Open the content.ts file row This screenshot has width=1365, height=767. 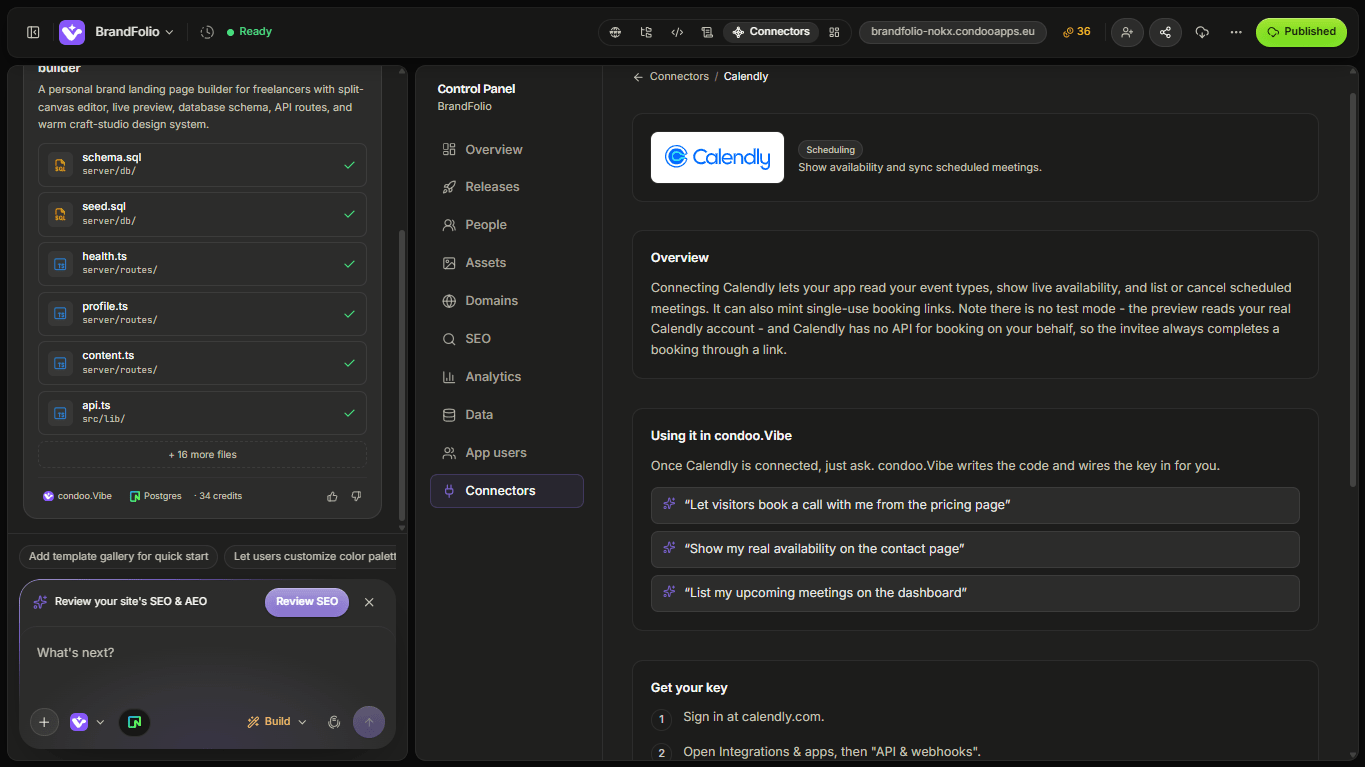202,363
